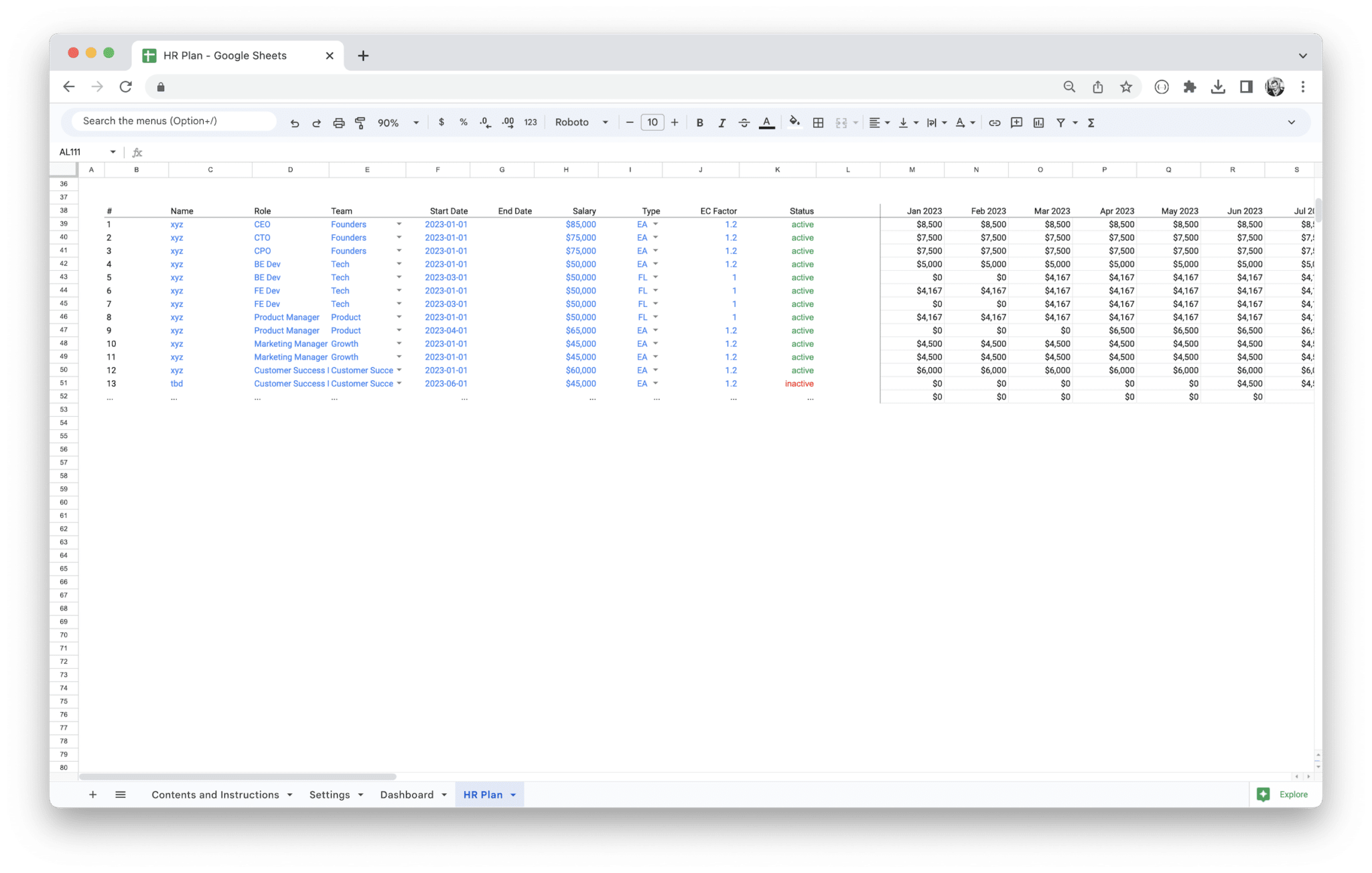The image size is (1372, 873).
Task: Open the Roboto font dropdown
Action: coord(581,122)
